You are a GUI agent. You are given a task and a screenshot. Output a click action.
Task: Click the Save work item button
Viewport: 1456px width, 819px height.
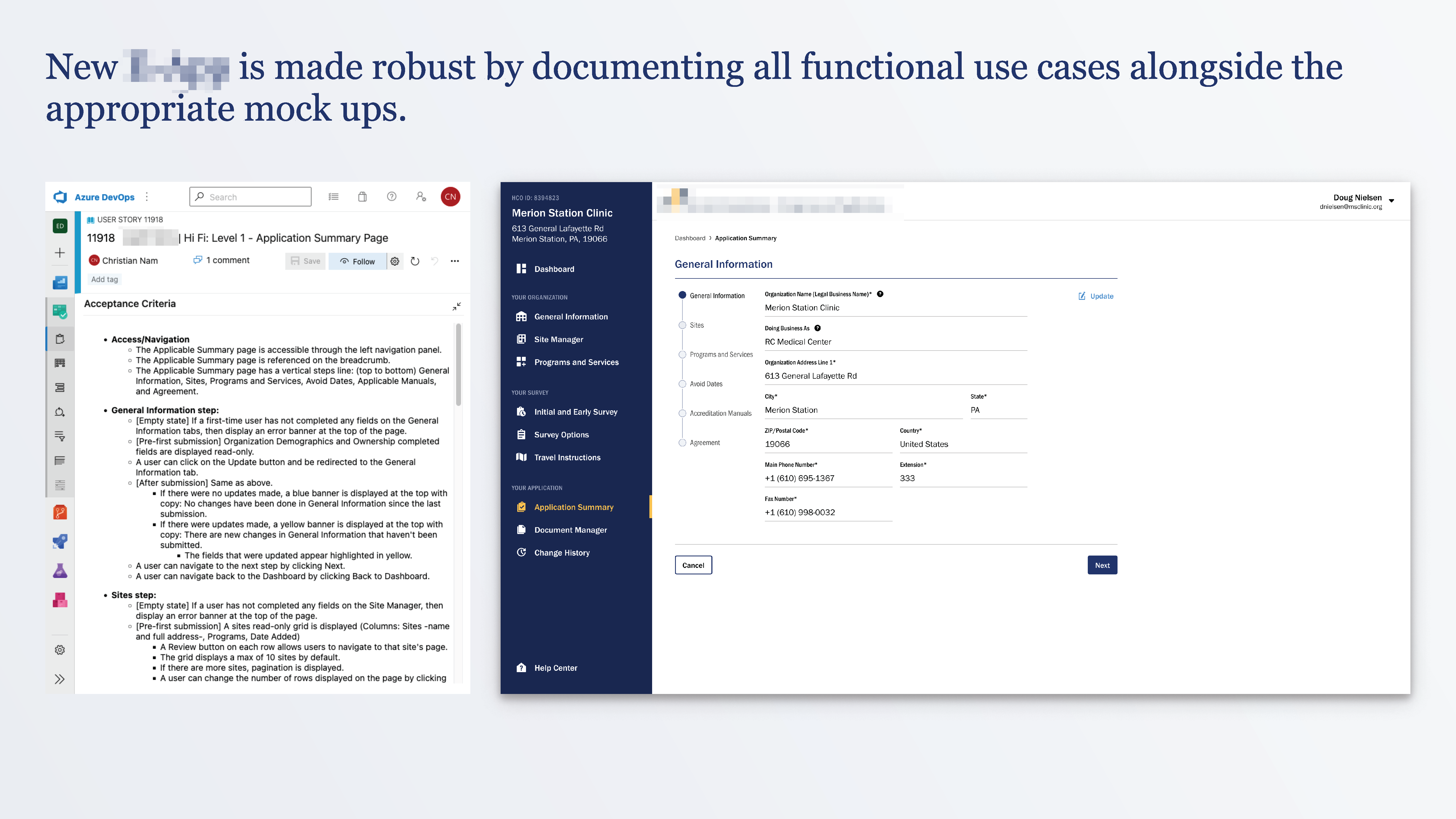(305, 261)
